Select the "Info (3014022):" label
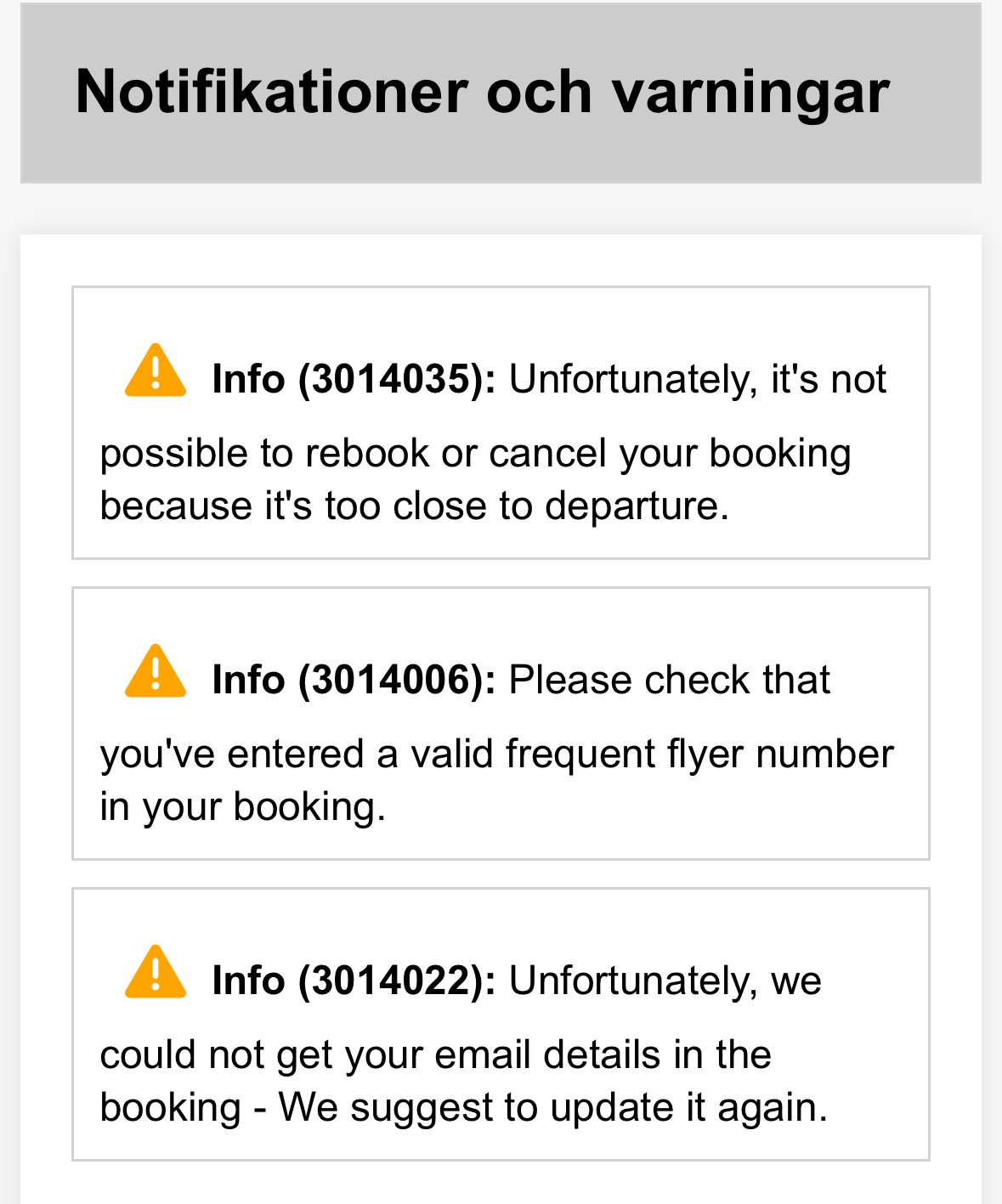This screenshot has width=1002, height=1204. tap(354, 981)
